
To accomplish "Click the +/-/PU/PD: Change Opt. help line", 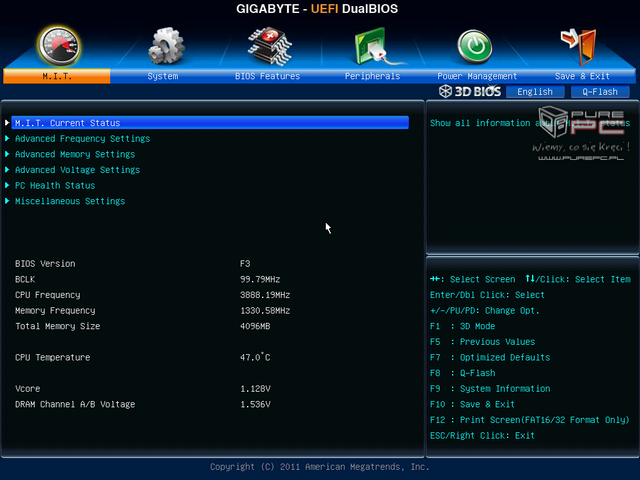I will (485, 311).
